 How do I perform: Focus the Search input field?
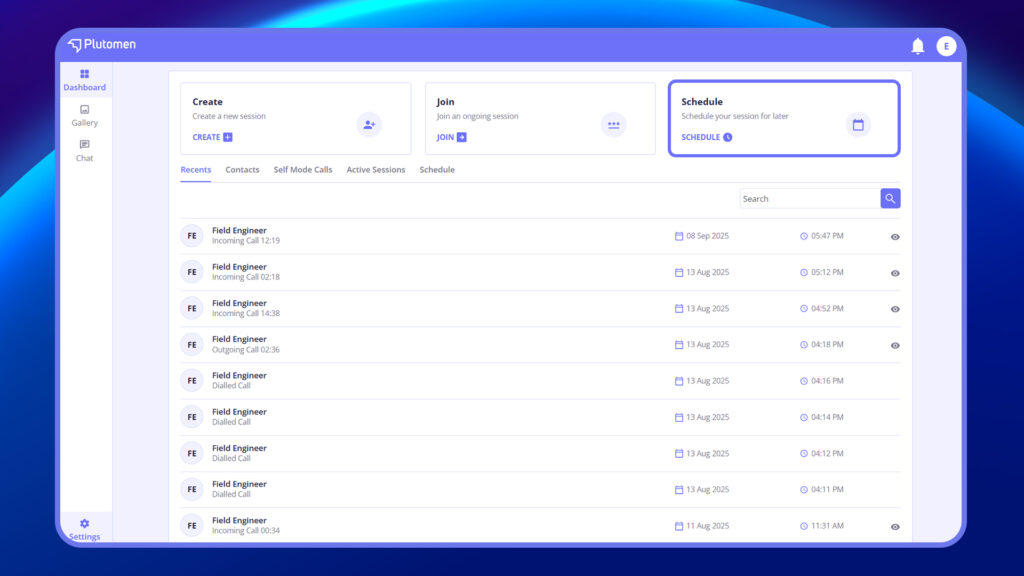810,199
